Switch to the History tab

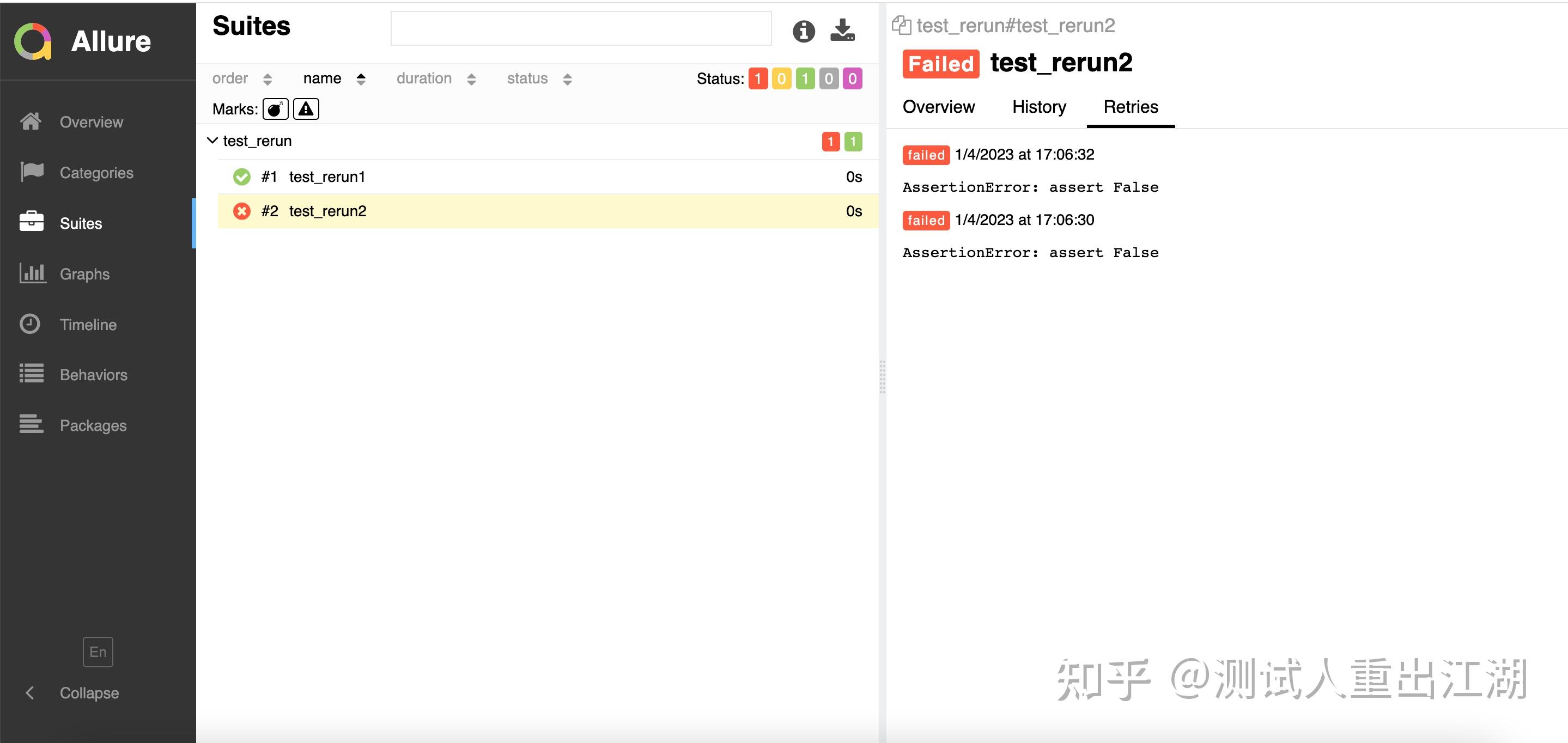[1039, 107]
